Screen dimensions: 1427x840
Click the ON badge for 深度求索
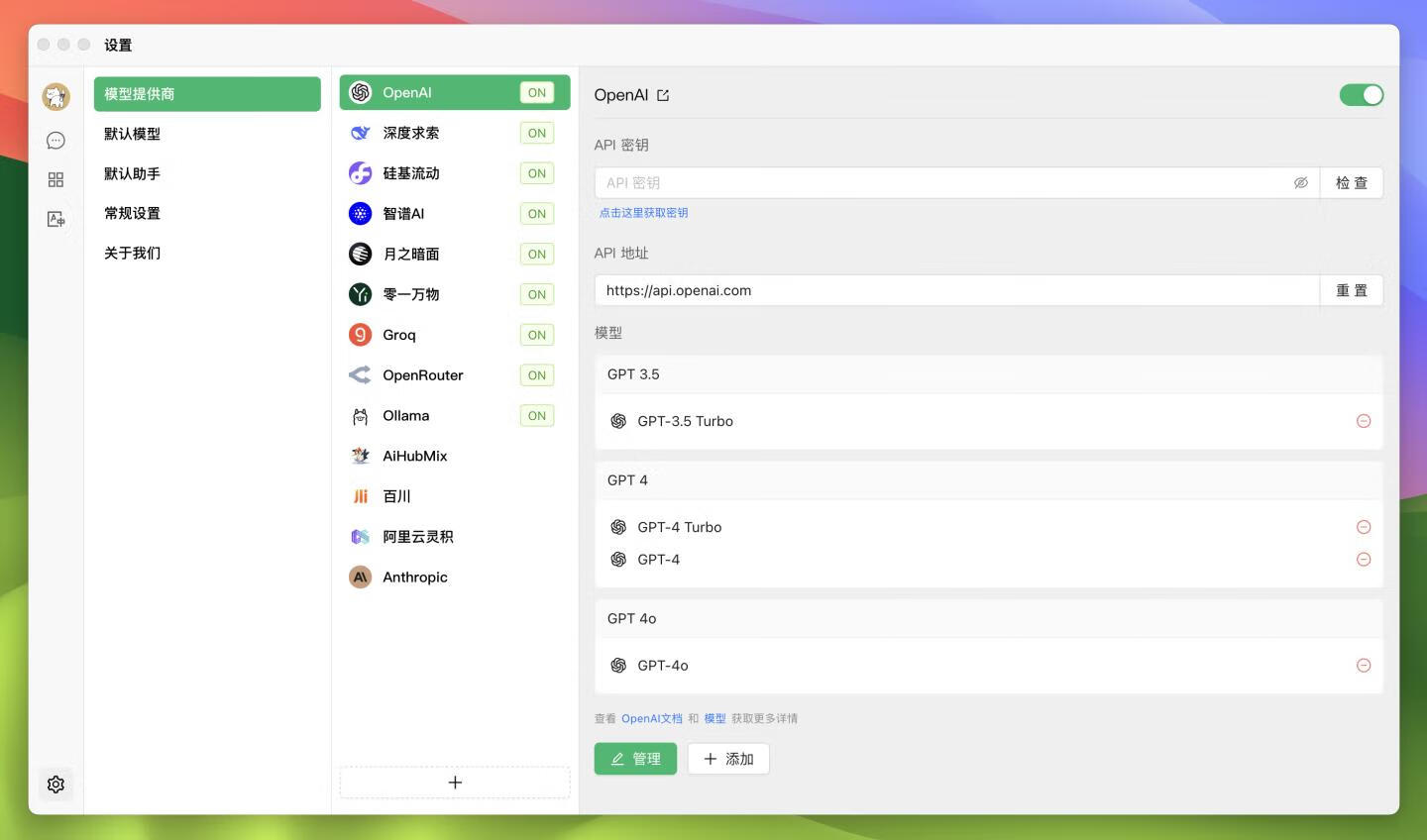pyautogui.click(x=537, y=133)
